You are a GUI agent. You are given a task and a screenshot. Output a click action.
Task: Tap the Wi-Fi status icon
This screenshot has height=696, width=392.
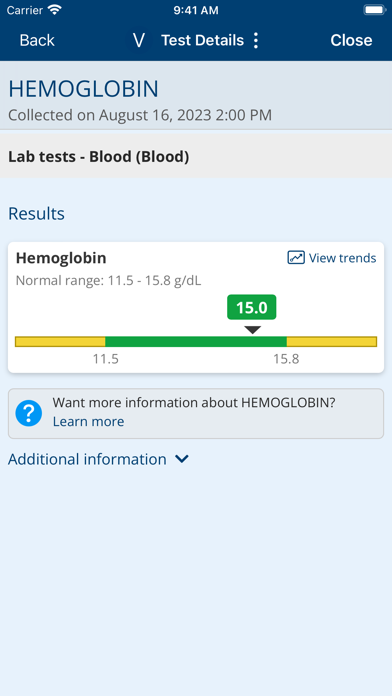pyautogui.click(x=55, y=10)
